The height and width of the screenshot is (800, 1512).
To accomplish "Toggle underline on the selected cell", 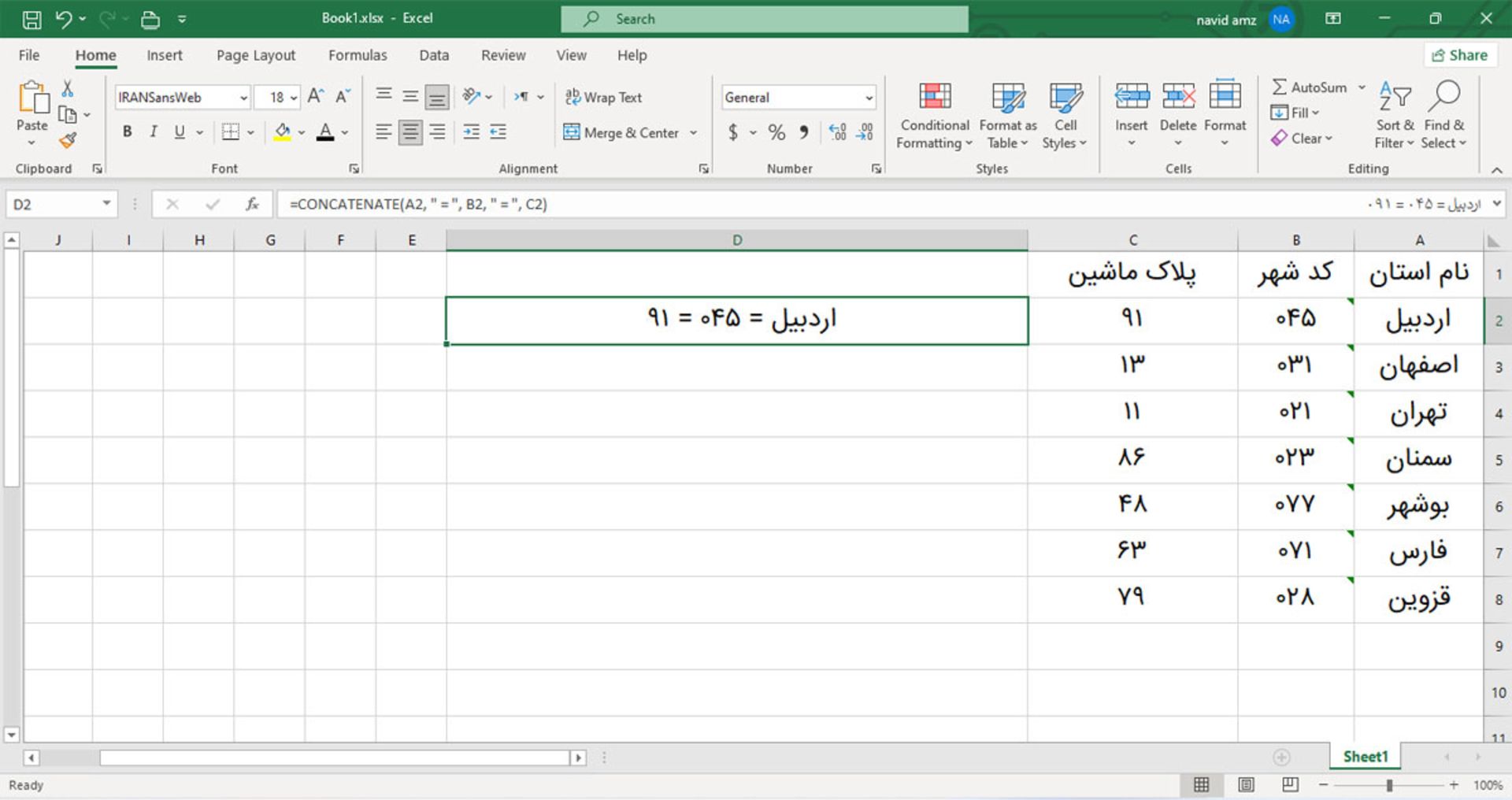I will pyautogui.click(x=179, y=132).
